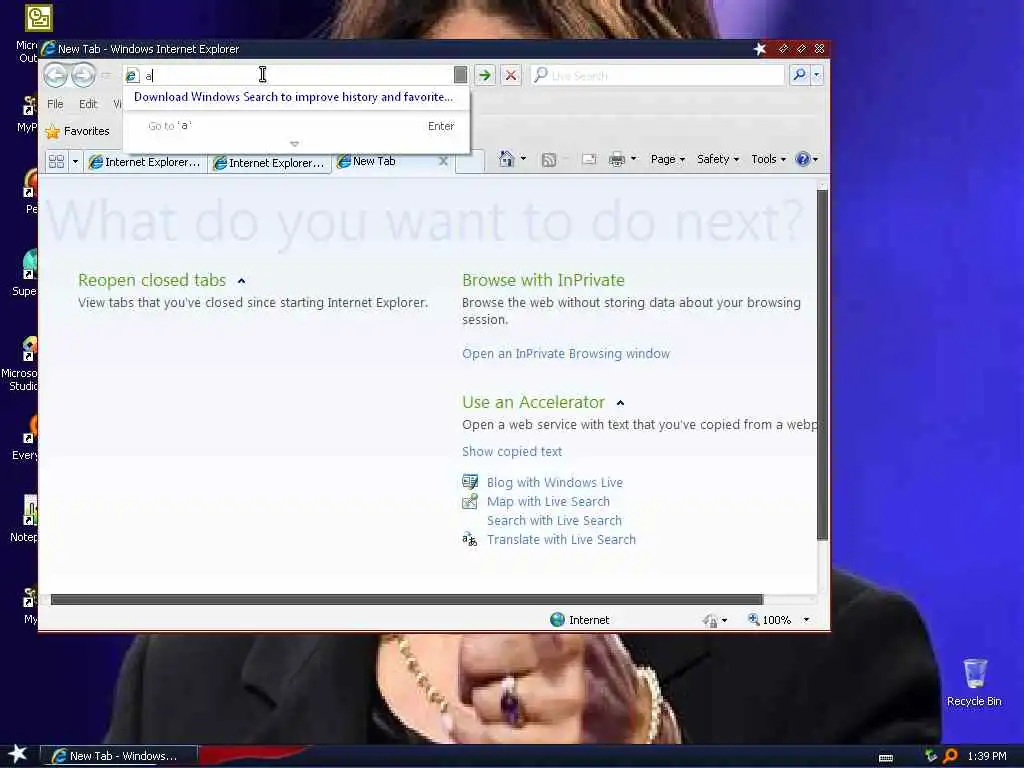Viewport: 1024px width, 768px height.
Task: Click the Protected Mode lock status icon
Action: click(710, 620)
